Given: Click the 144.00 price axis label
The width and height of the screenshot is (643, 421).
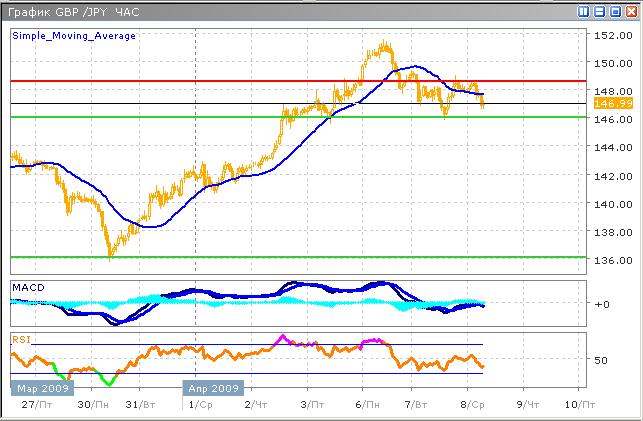Looking at the screenshot, I should coord(613,147).
